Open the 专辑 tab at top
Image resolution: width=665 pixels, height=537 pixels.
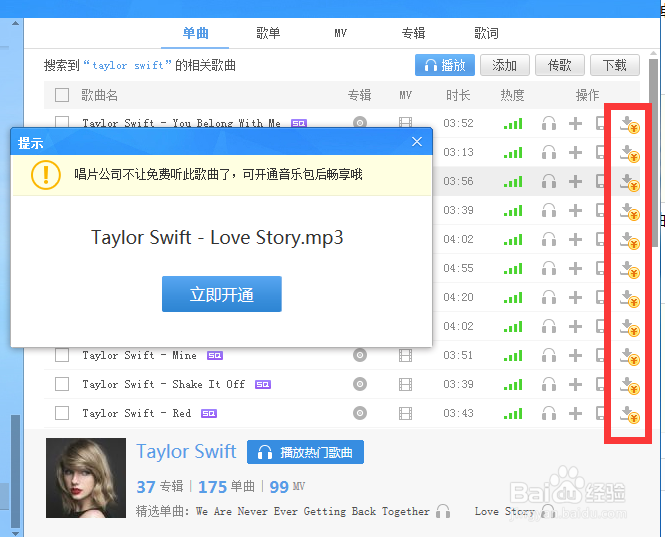coord(414,33)
